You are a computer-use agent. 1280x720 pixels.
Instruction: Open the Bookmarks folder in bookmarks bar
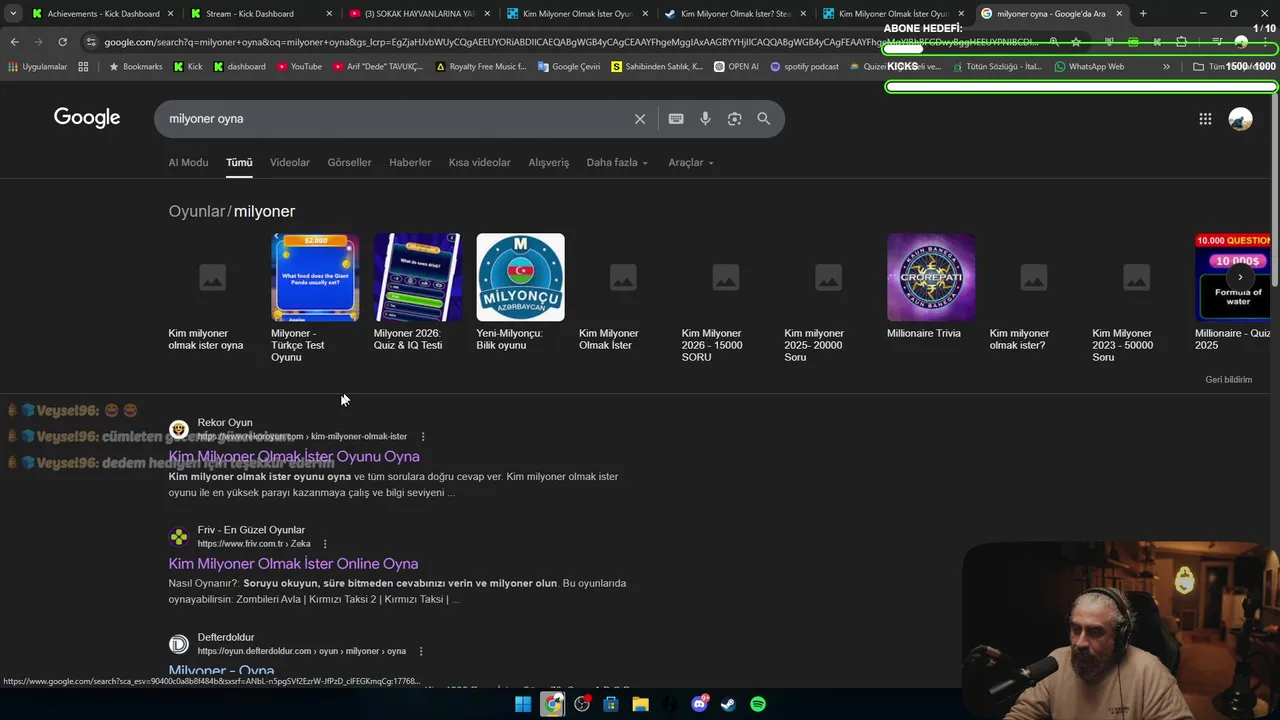[135, 67]
